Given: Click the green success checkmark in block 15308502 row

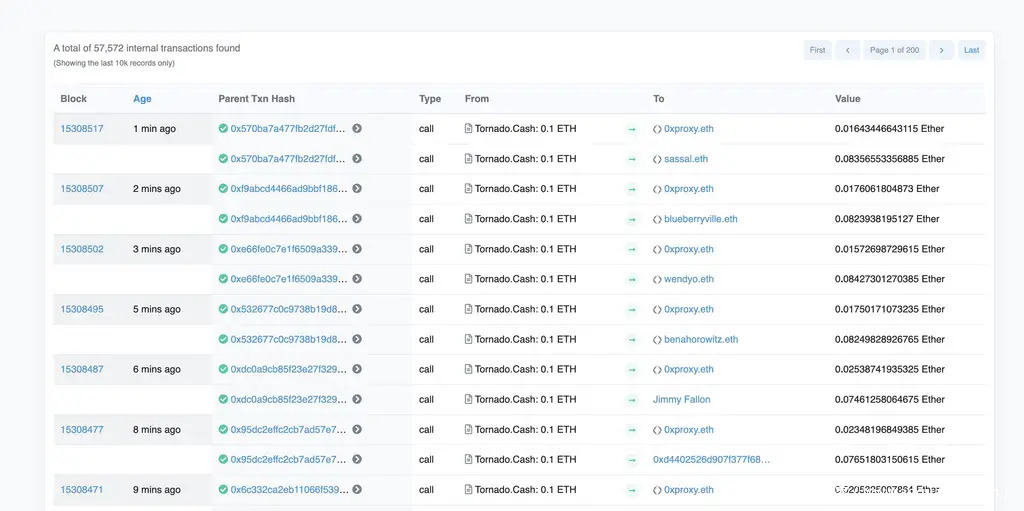Looking at the screenshot, I should pos(223,249).
